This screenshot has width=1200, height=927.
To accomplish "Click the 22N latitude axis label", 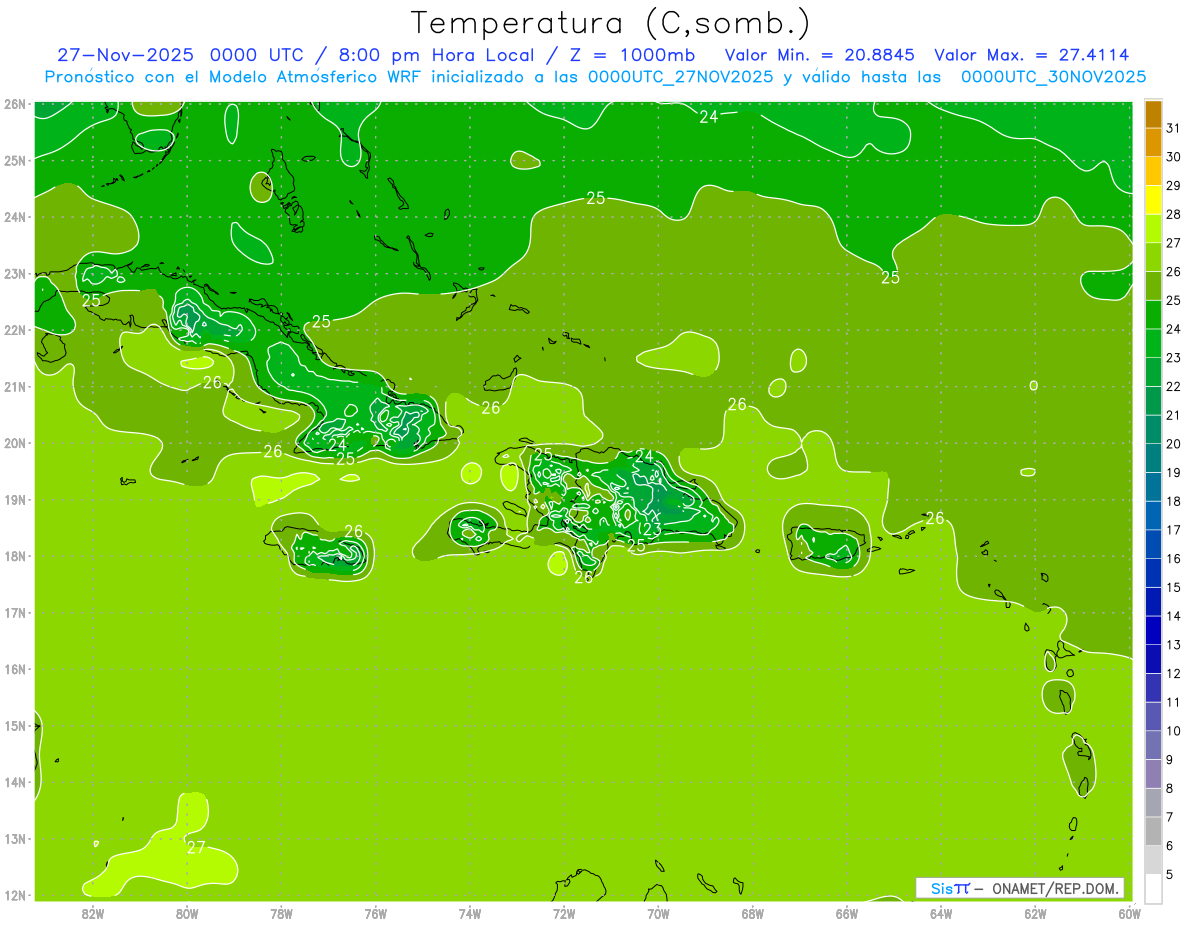I will 14,330.
